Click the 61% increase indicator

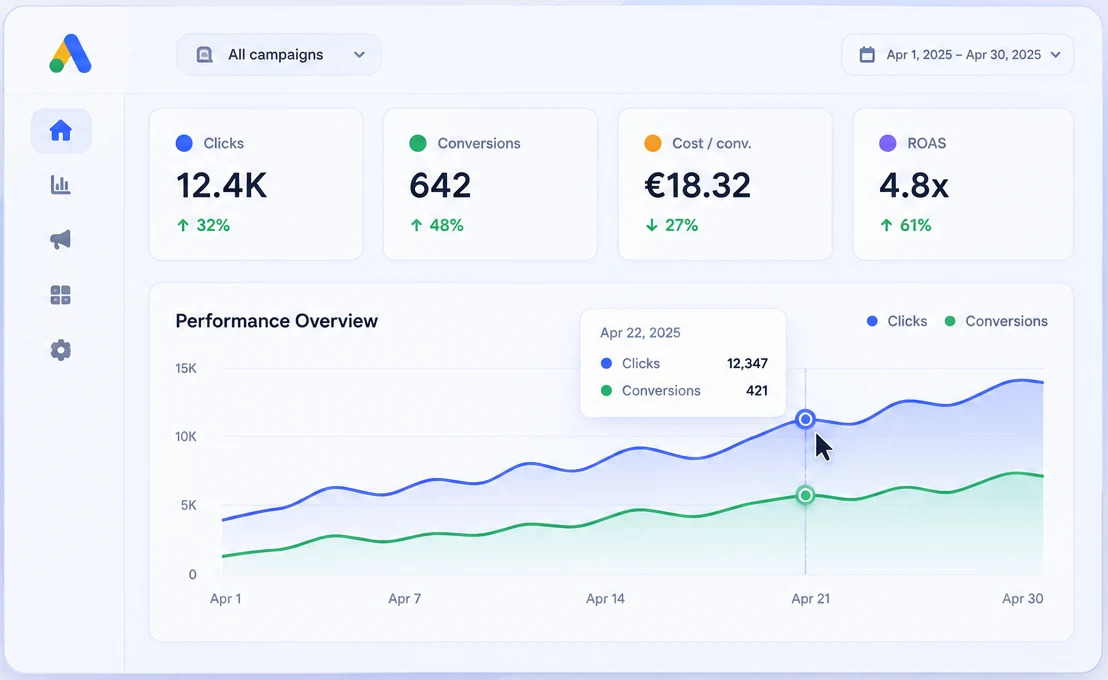[906, 225]
